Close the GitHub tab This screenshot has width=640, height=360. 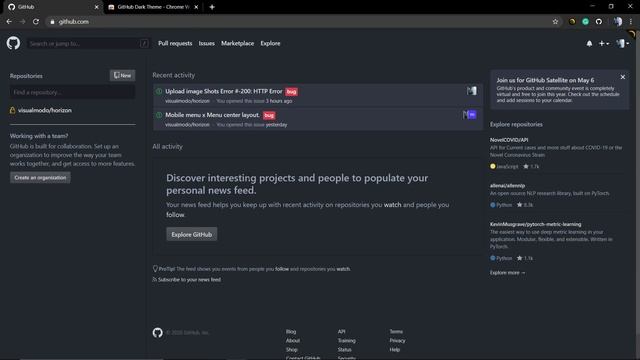[x=96, y=7]
